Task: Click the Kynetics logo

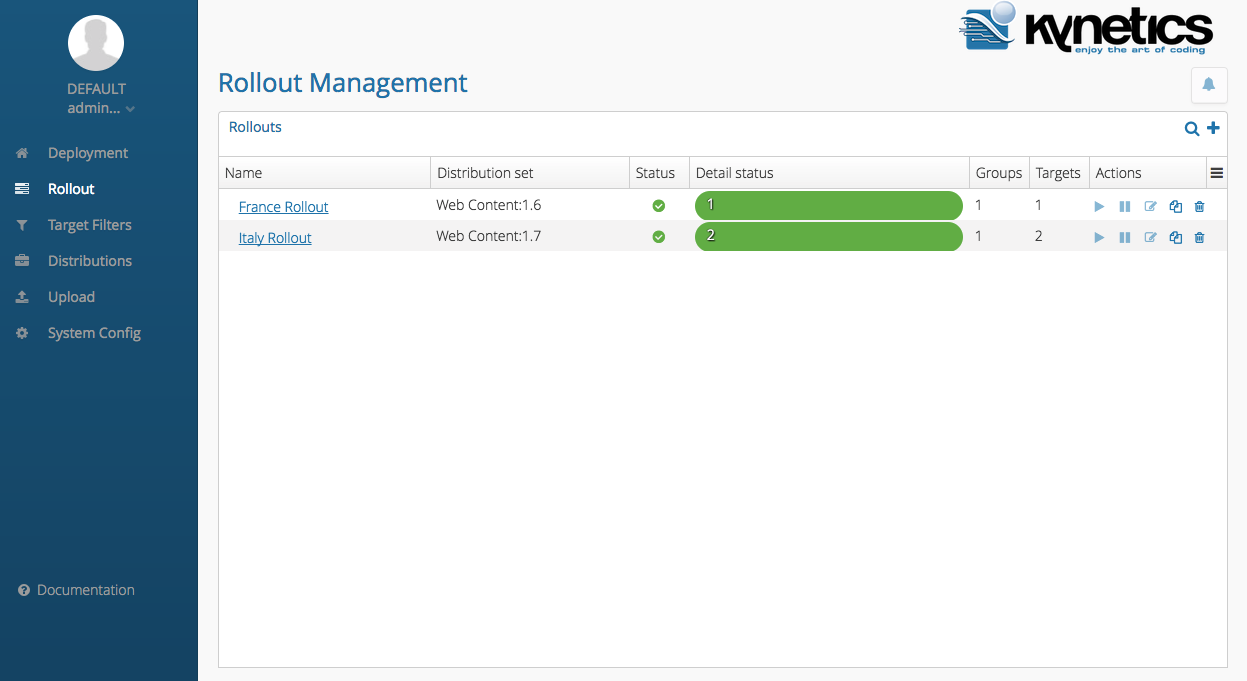Action: click(1085, 28)
